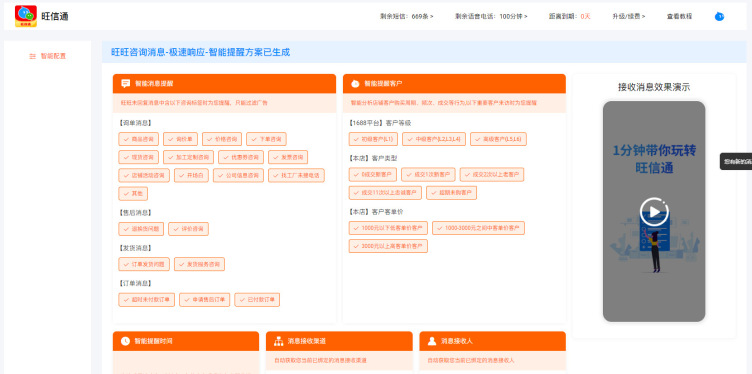Screen dimensions: 752x374
Task: Toggle the 成交11次以上忠诚客户 tag
Action: tap(385, 193)
